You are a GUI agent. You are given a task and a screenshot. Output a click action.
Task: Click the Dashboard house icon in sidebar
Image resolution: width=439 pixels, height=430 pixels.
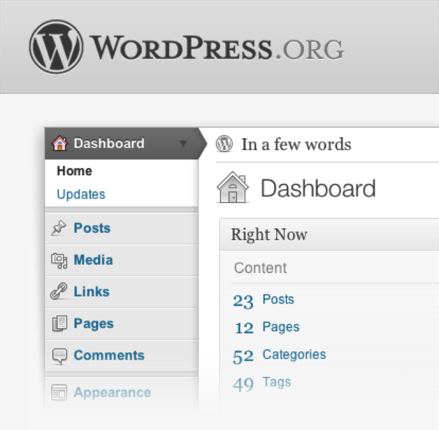click(60, 143)
